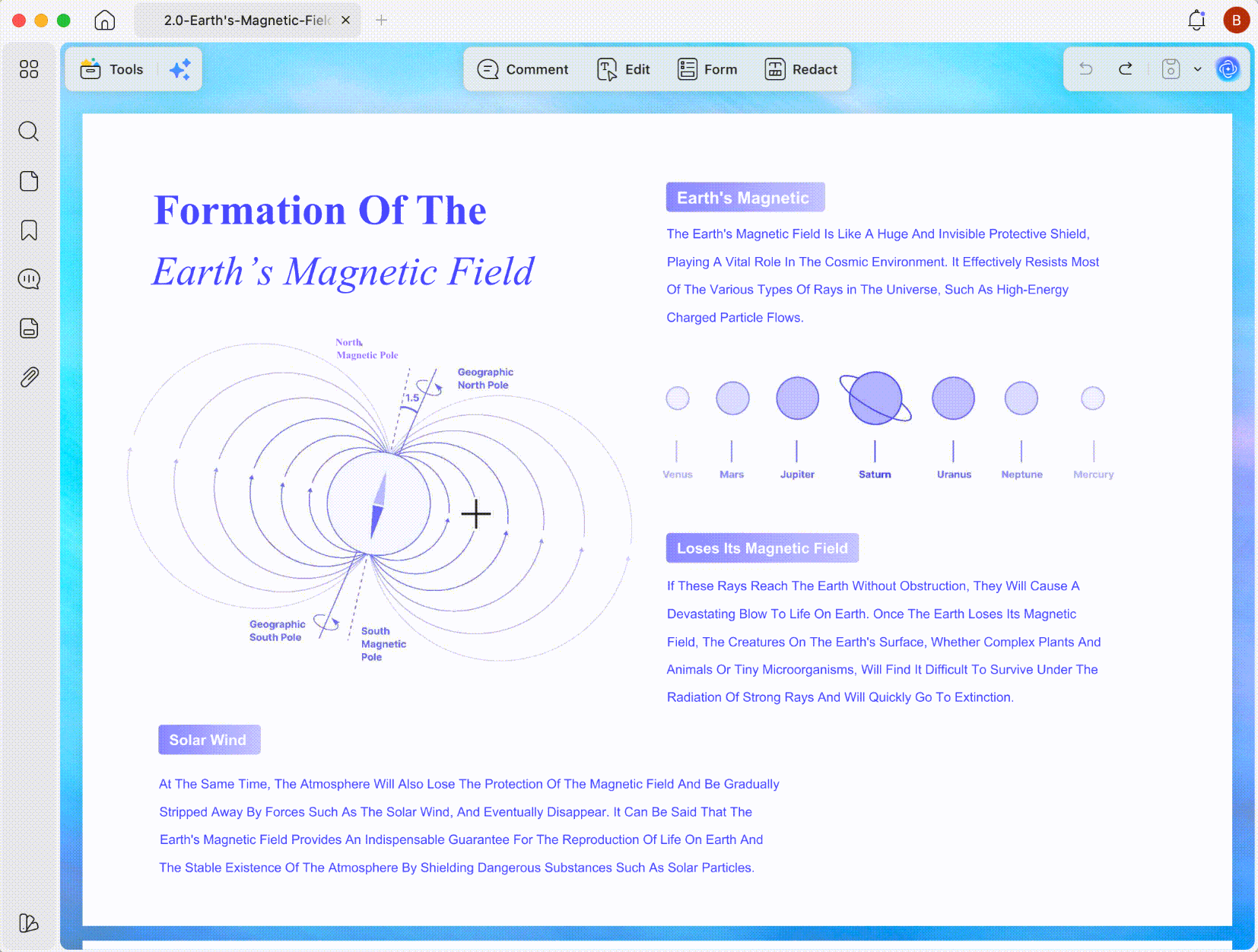Click the 'Formation Of The' title text
The image size is (1258, 952).
[x=320, y=210]
